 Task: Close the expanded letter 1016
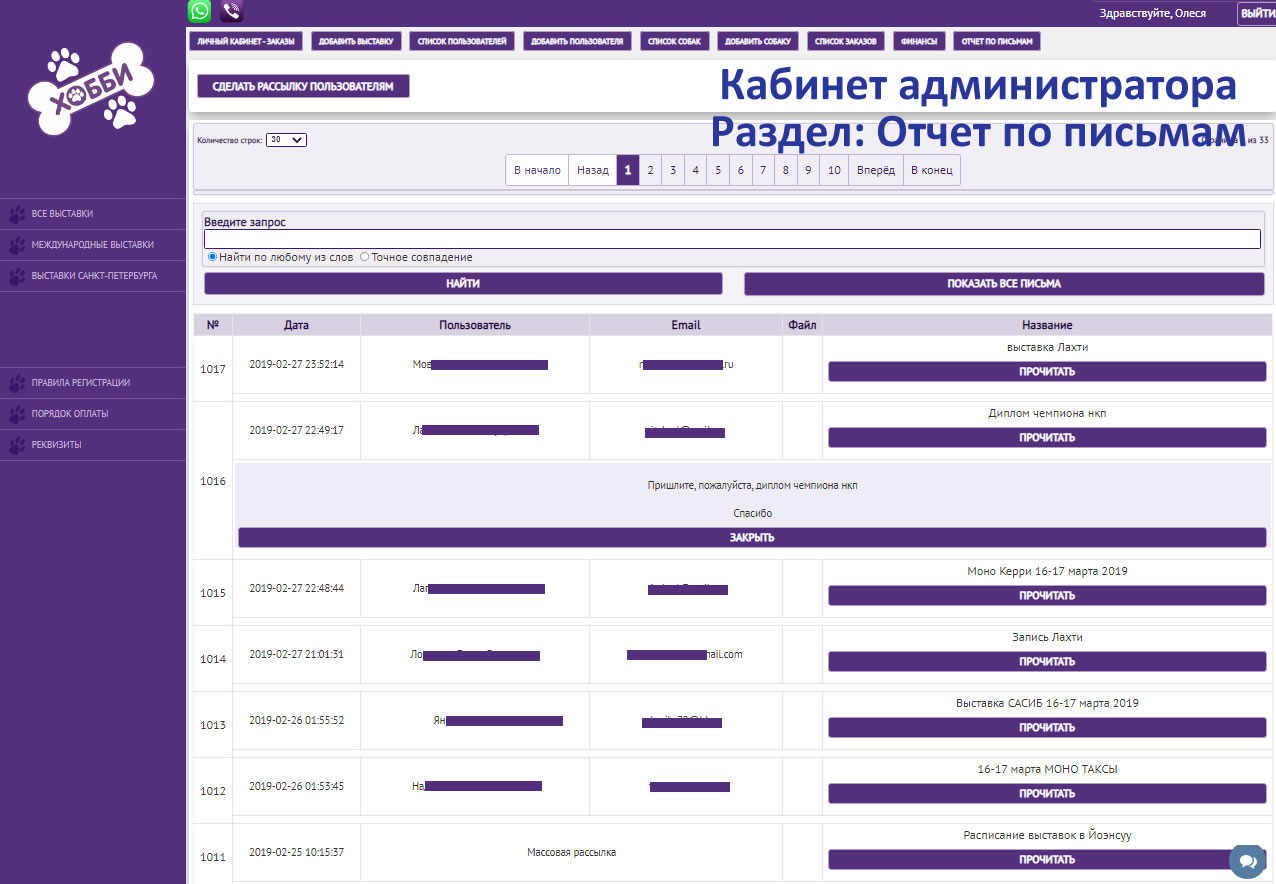tap(752, 538)
